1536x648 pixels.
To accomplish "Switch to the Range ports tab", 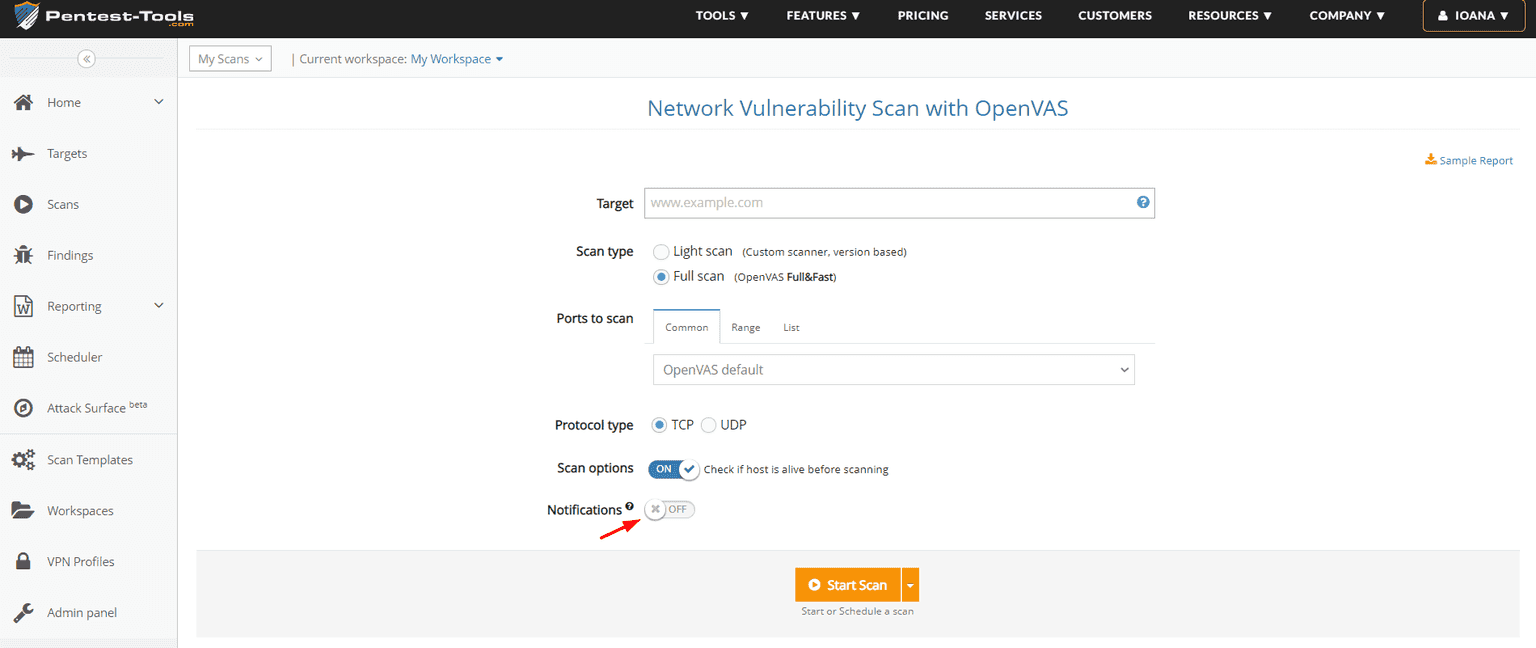I will (745, 328).
